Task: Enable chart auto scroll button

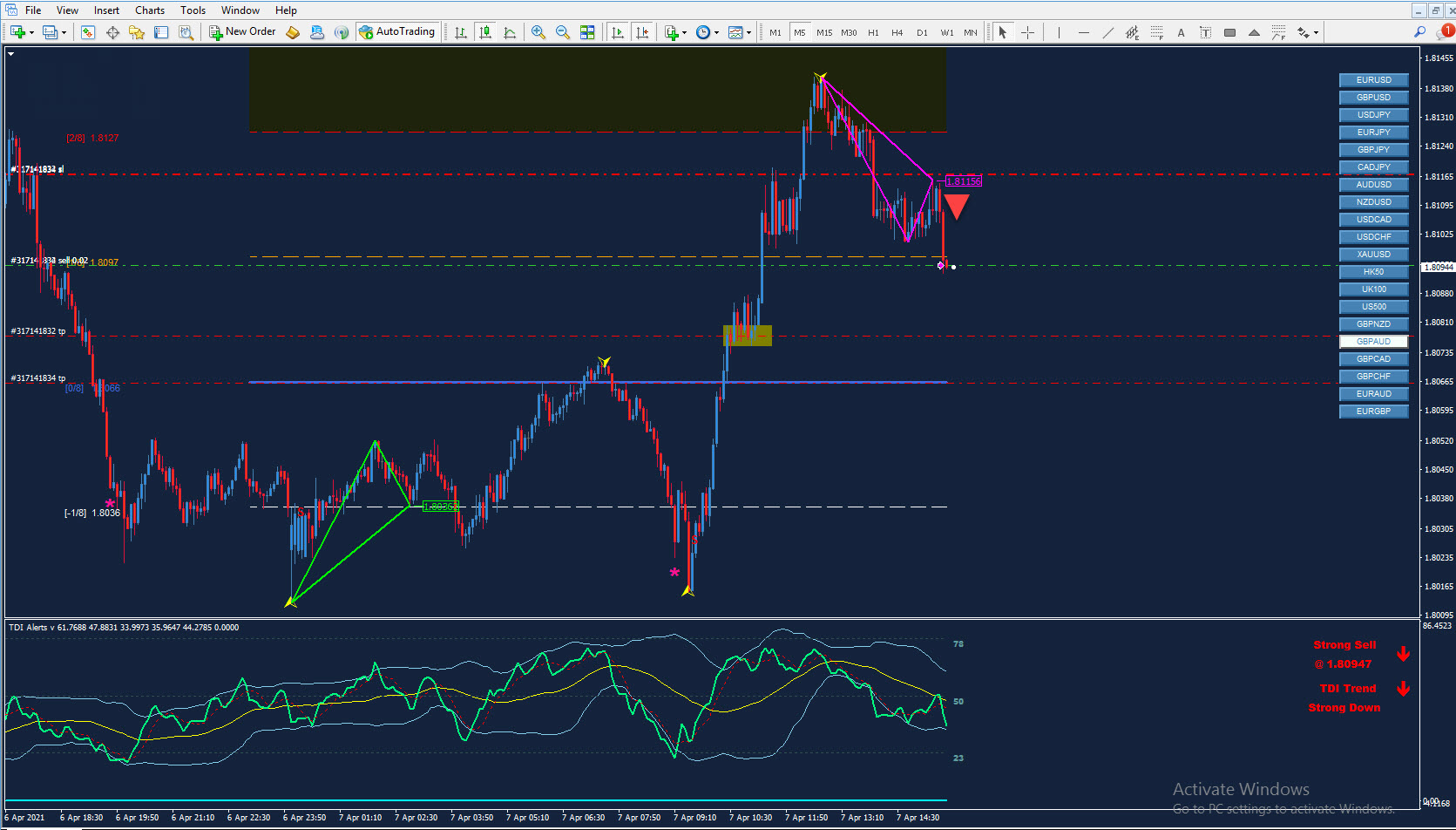Action: point(618,32)
